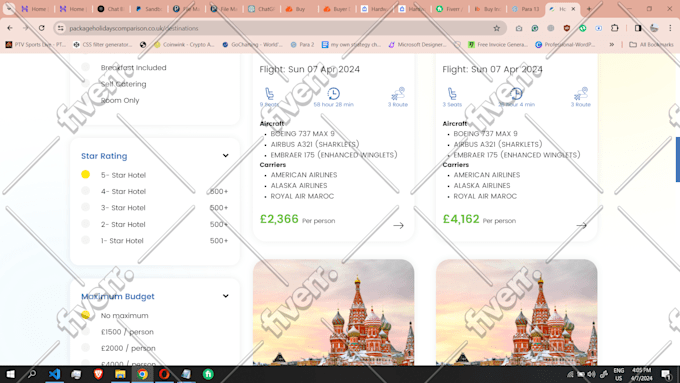Open the tab search dropdown in Chrome
Screen dimensions: 680x383
point(9,9)
